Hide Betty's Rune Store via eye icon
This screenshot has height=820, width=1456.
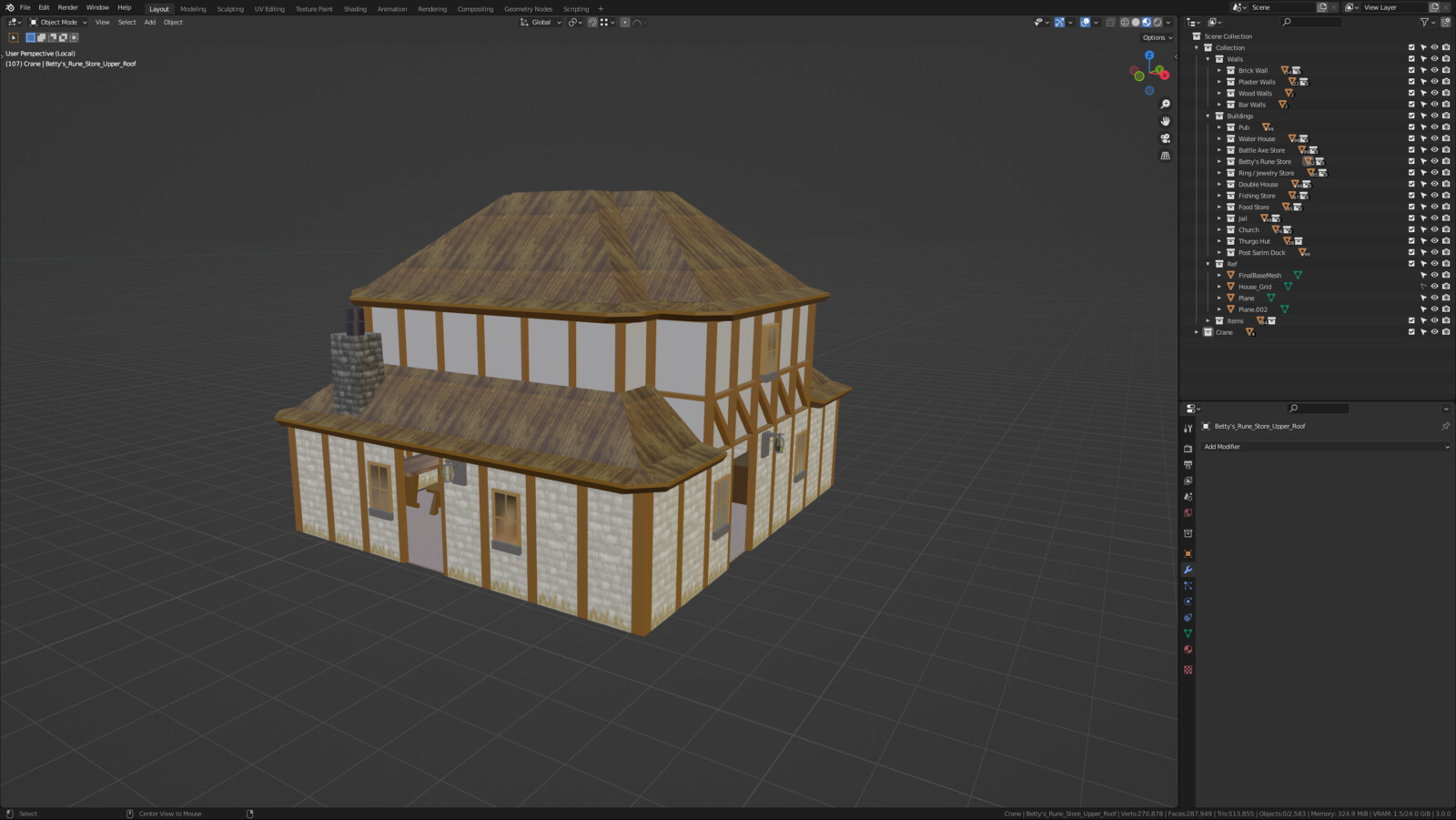pyautogui.click(x=1434, y=161)
